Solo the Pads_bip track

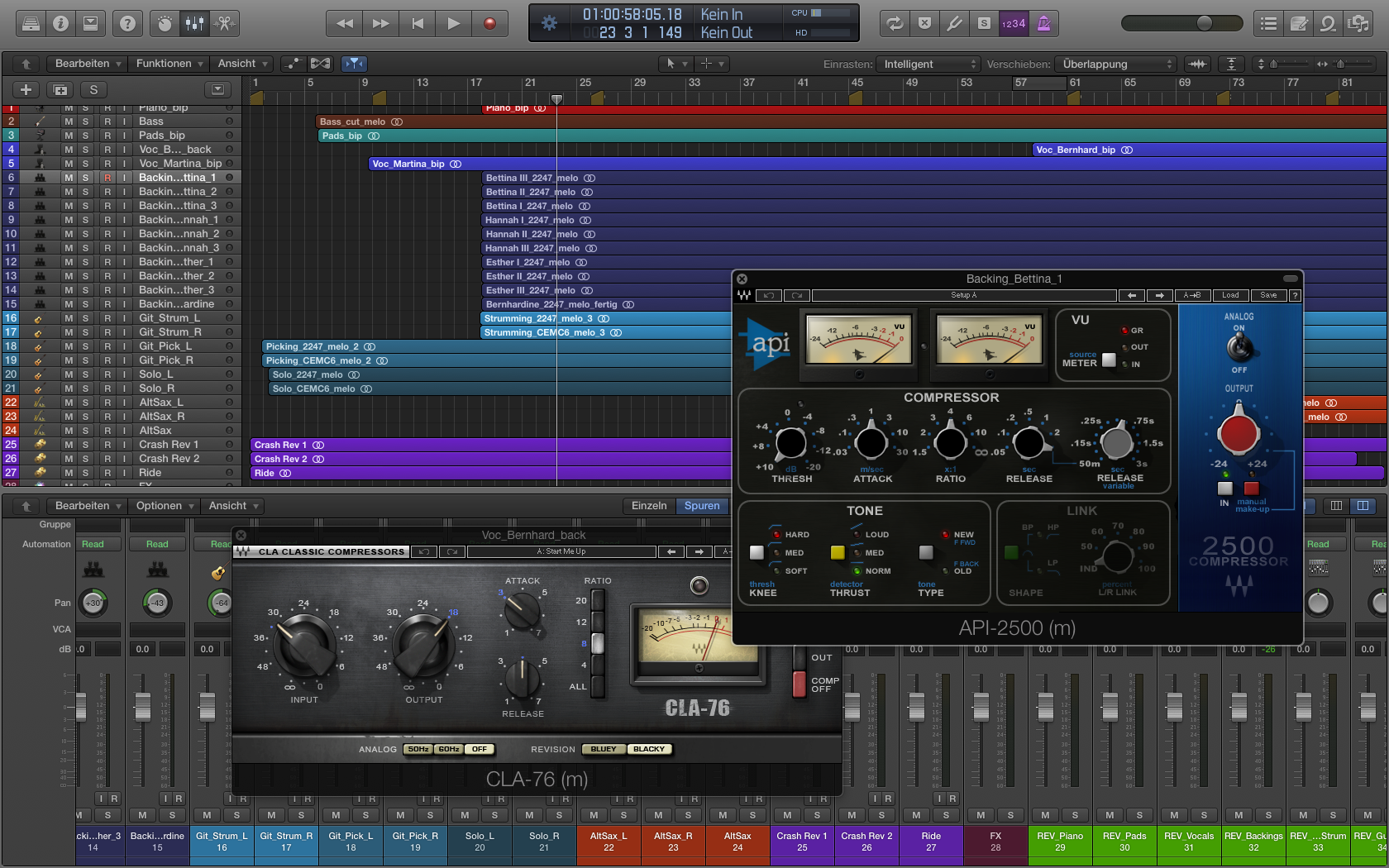(85, 136)
